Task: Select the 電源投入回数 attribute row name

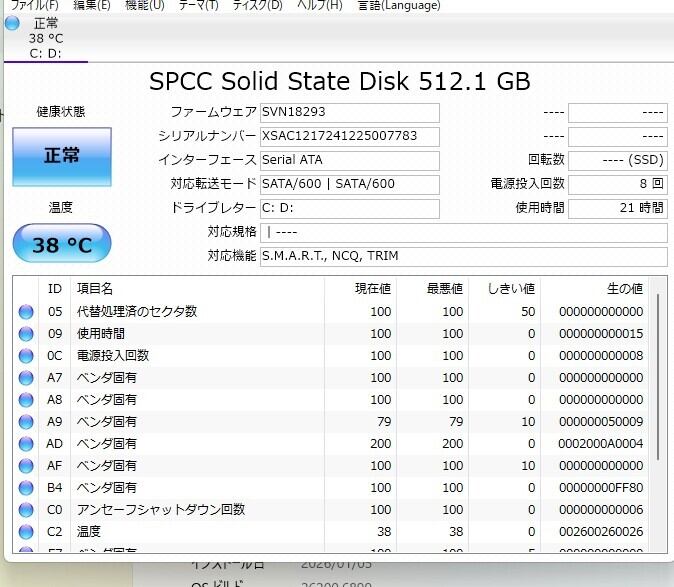Action: [x=113, y=356]
